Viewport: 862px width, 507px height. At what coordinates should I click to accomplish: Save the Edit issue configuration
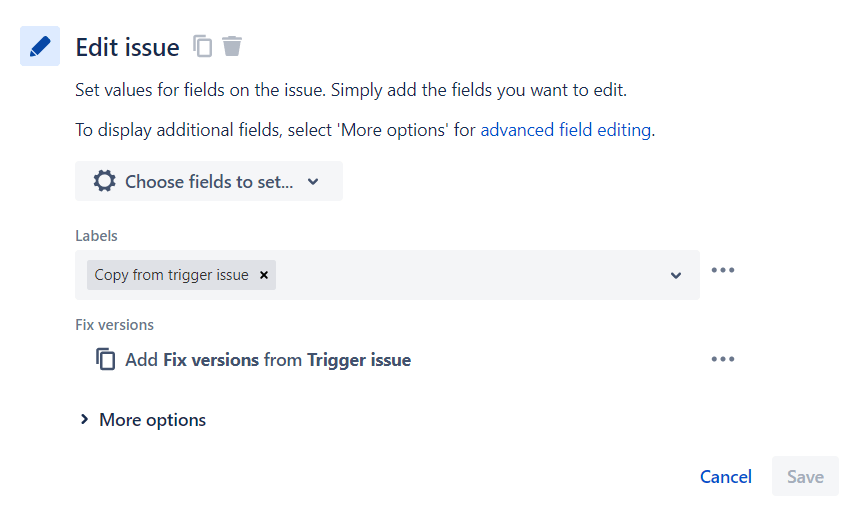click(x=805, y=476)
